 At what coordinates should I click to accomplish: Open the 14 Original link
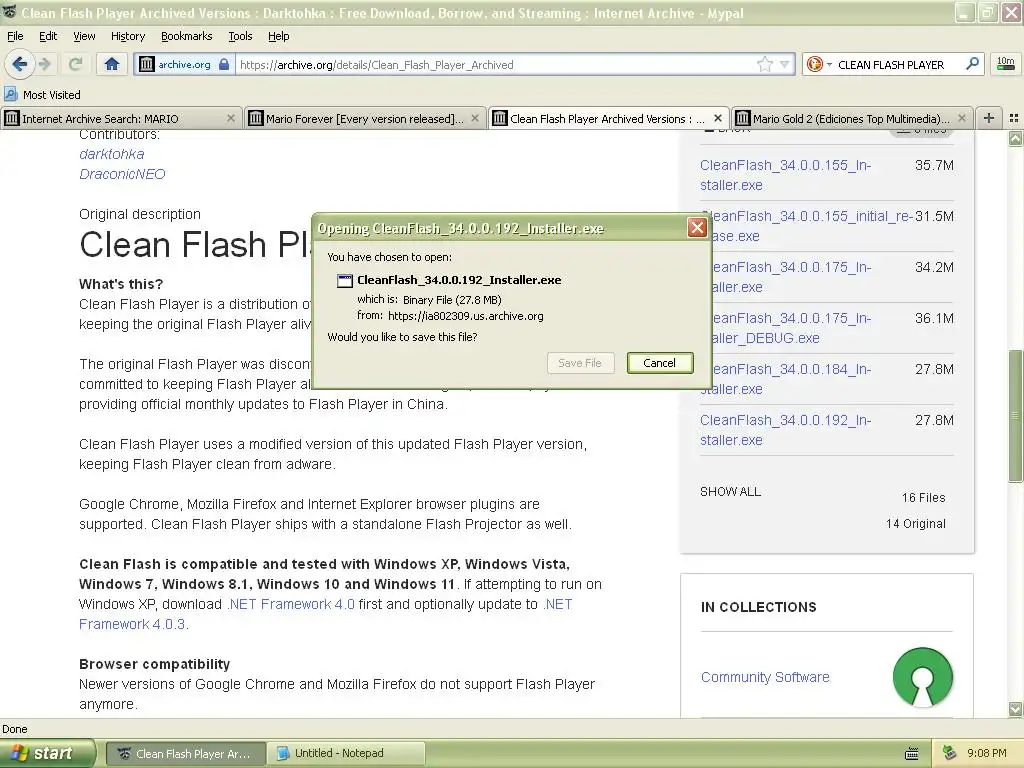tap(916, 524)
